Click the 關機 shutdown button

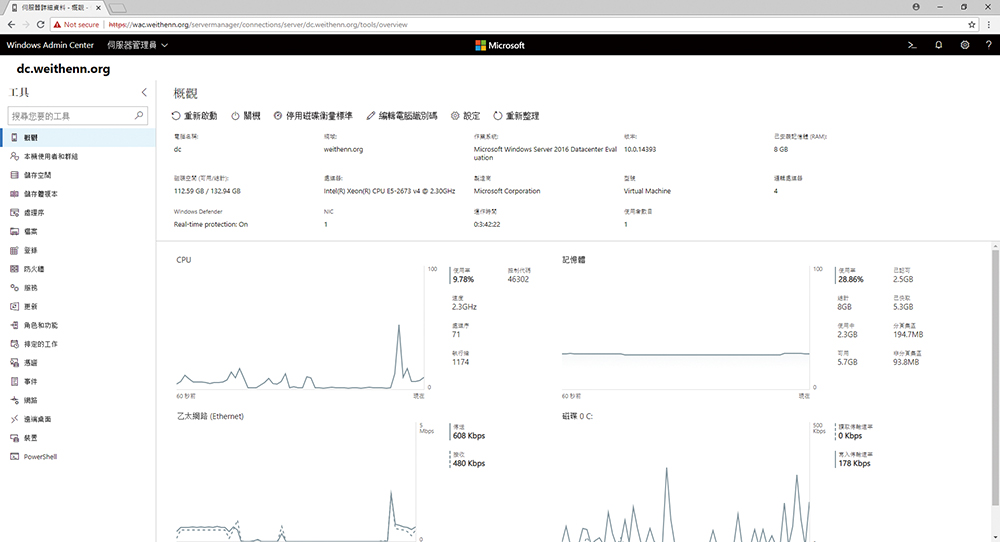[x=246, y=116]
